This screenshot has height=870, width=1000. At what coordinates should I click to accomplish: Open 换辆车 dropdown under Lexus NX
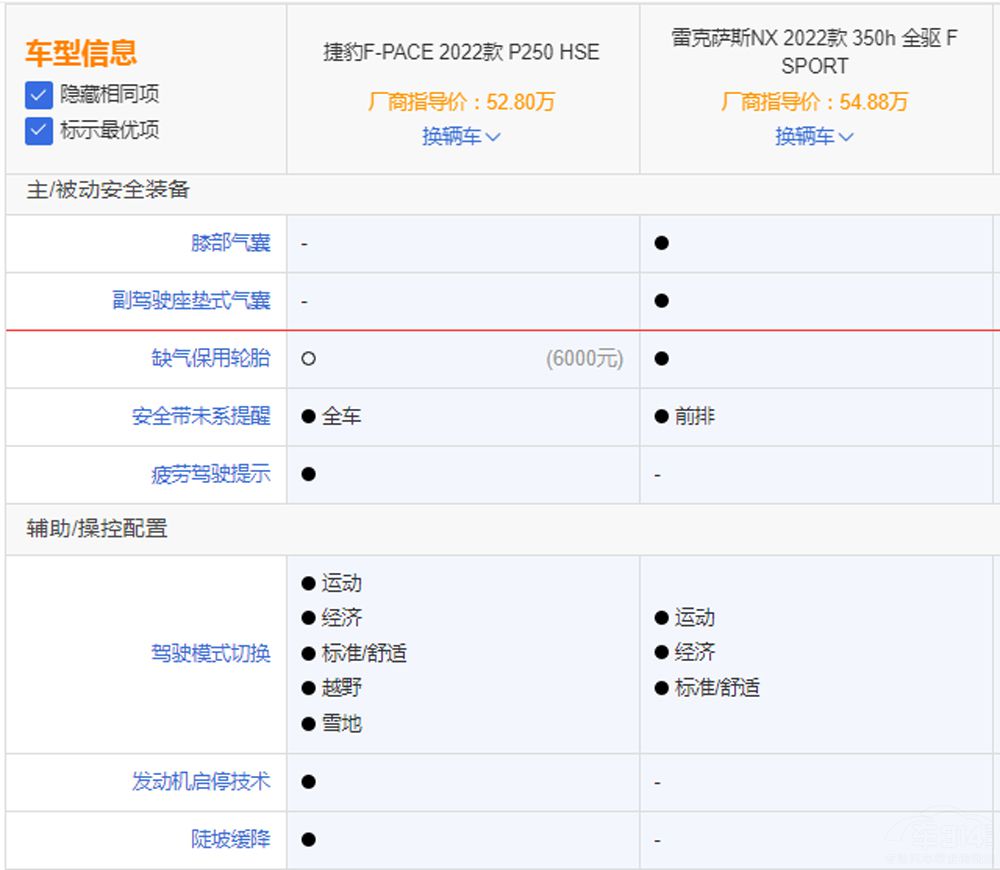point(814,137)
